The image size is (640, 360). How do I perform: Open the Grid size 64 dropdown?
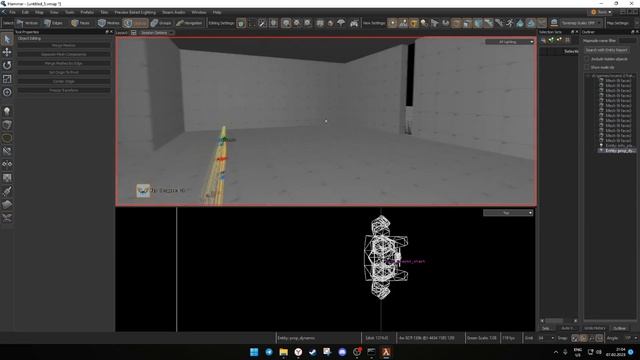pos(546,338)
